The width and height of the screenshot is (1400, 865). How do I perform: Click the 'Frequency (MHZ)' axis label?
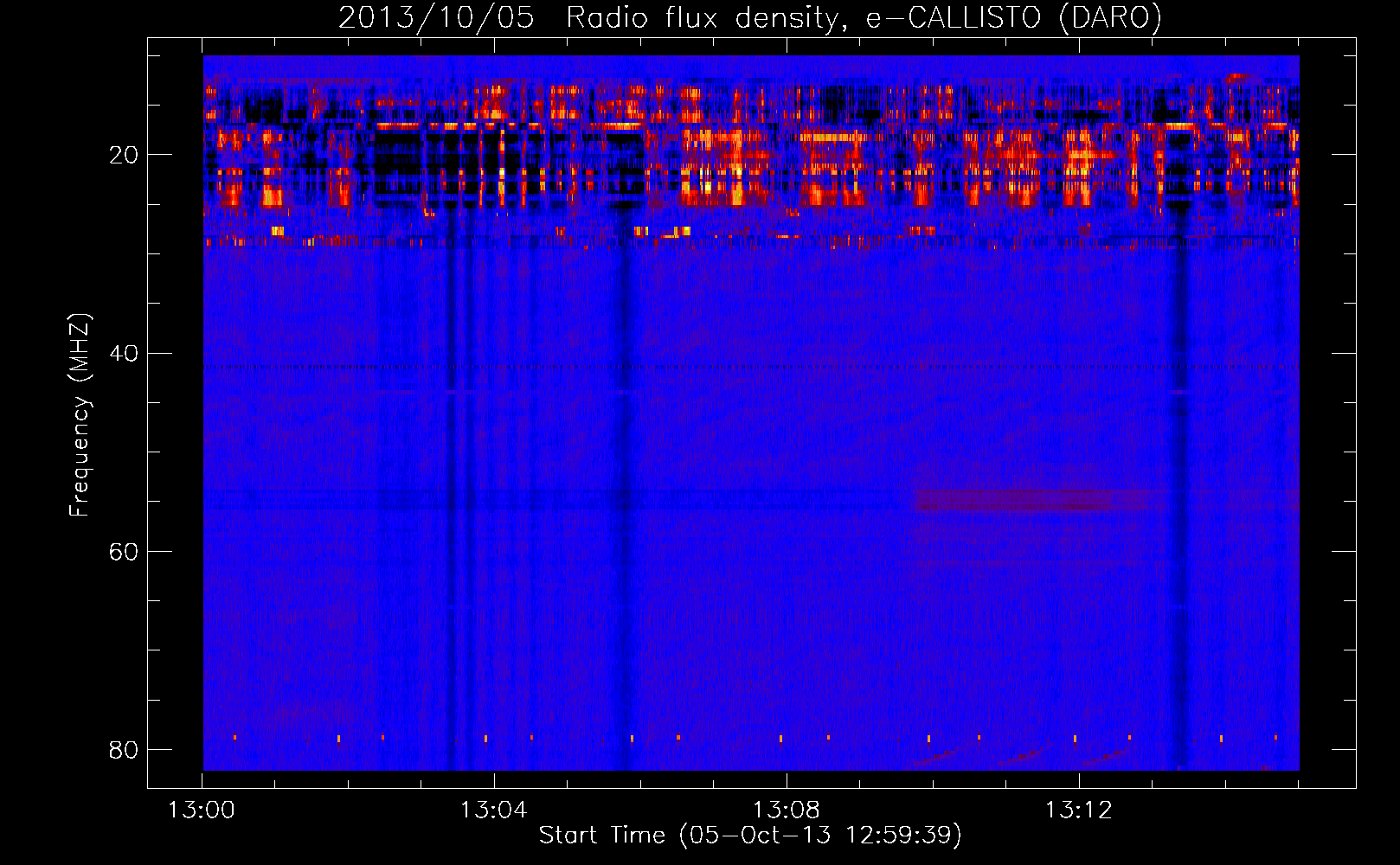(79, 415)
